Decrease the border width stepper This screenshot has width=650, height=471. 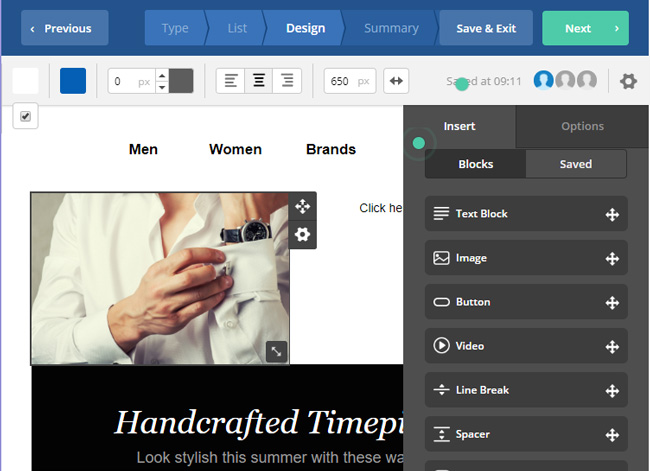162,87
